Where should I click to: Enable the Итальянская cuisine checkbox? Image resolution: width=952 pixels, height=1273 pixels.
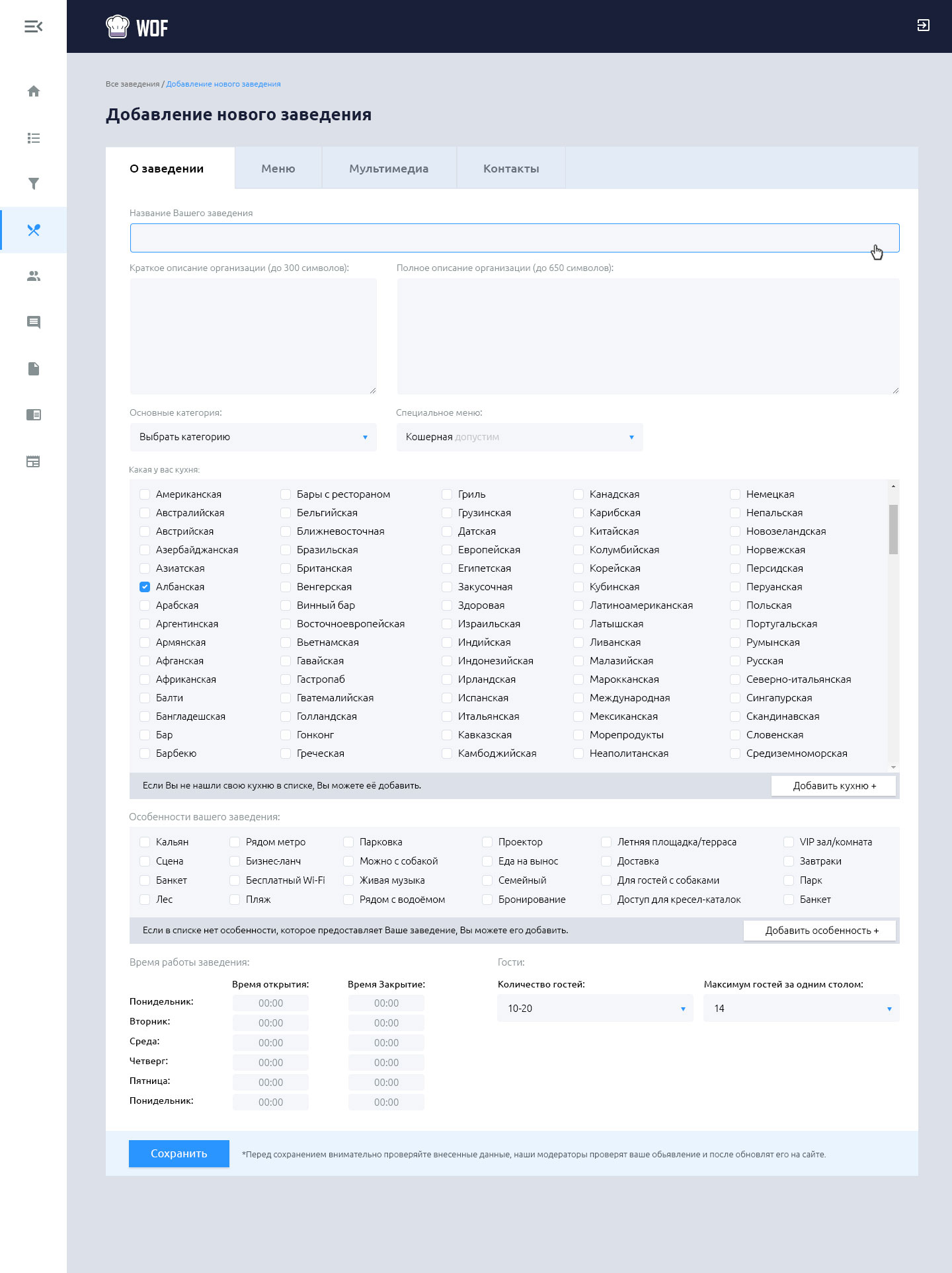tap(447, 716)
